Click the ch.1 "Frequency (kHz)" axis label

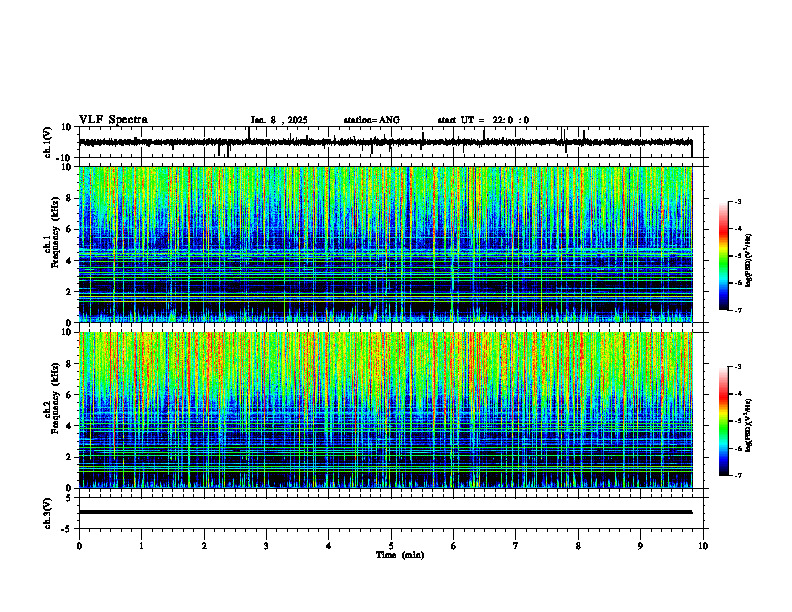click(55, 232)
